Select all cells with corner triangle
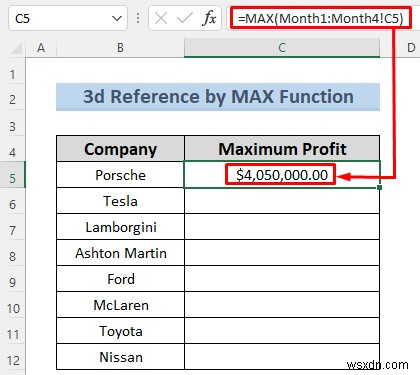The image size is (420, 375). 16,49
